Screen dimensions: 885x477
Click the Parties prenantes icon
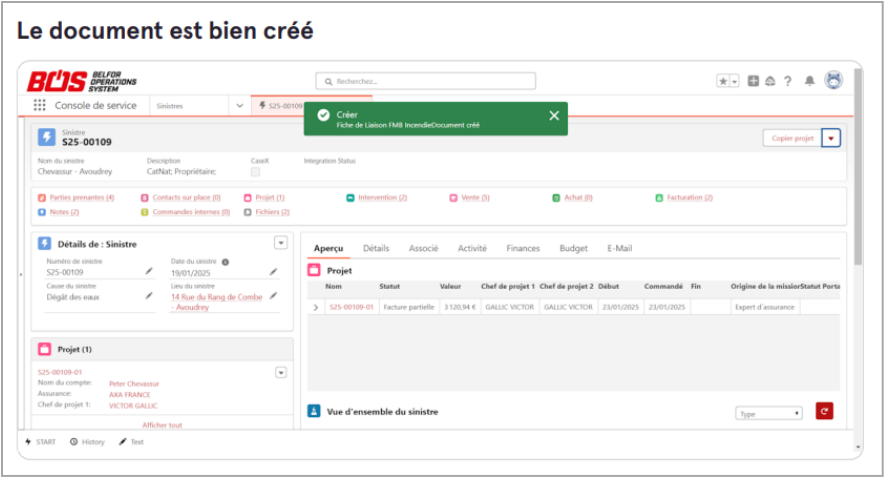[x=42, y=198]
